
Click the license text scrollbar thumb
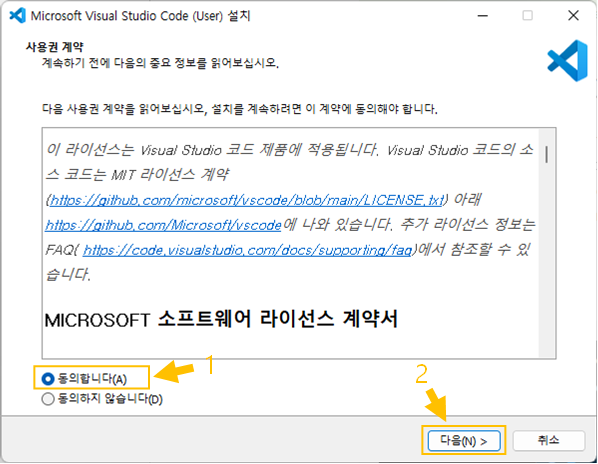tap(547, 154)
